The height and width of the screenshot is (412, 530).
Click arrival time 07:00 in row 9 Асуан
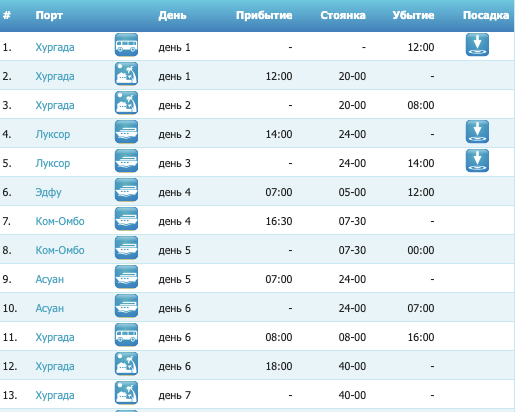(x=279, y=280)
